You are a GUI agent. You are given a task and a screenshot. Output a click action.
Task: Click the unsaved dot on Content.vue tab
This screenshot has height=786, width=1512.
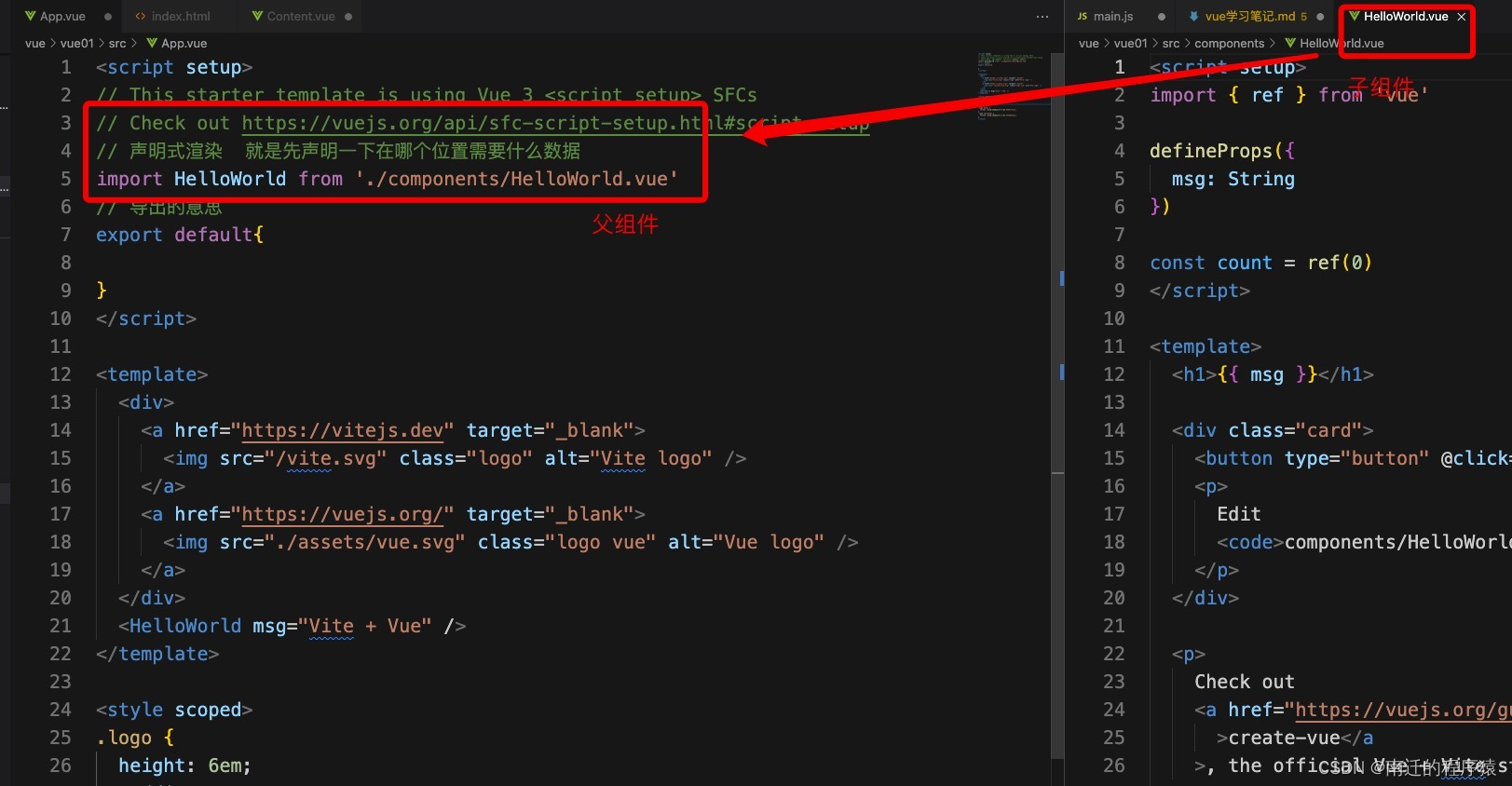(348, 17)
